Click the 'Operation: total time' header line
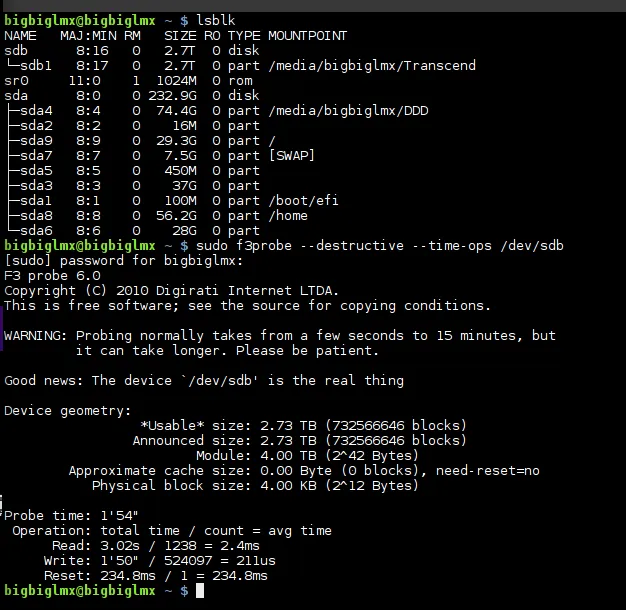 click(172, 531)
